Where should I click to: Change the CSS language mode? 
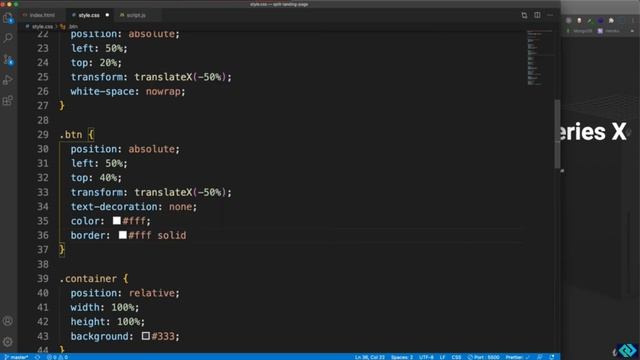pos(456,357)
